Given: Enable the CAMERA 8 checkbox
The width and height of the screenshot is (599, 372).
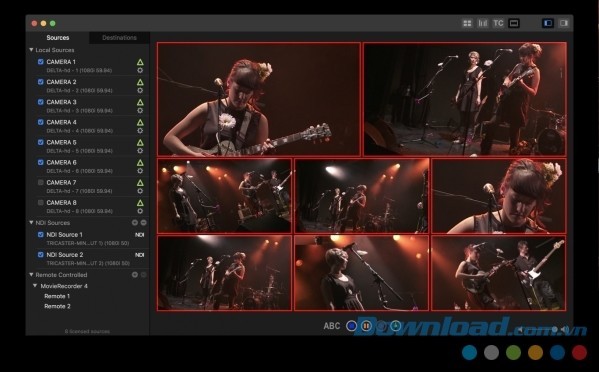Looking at the screenshot, I should point(40,202).
